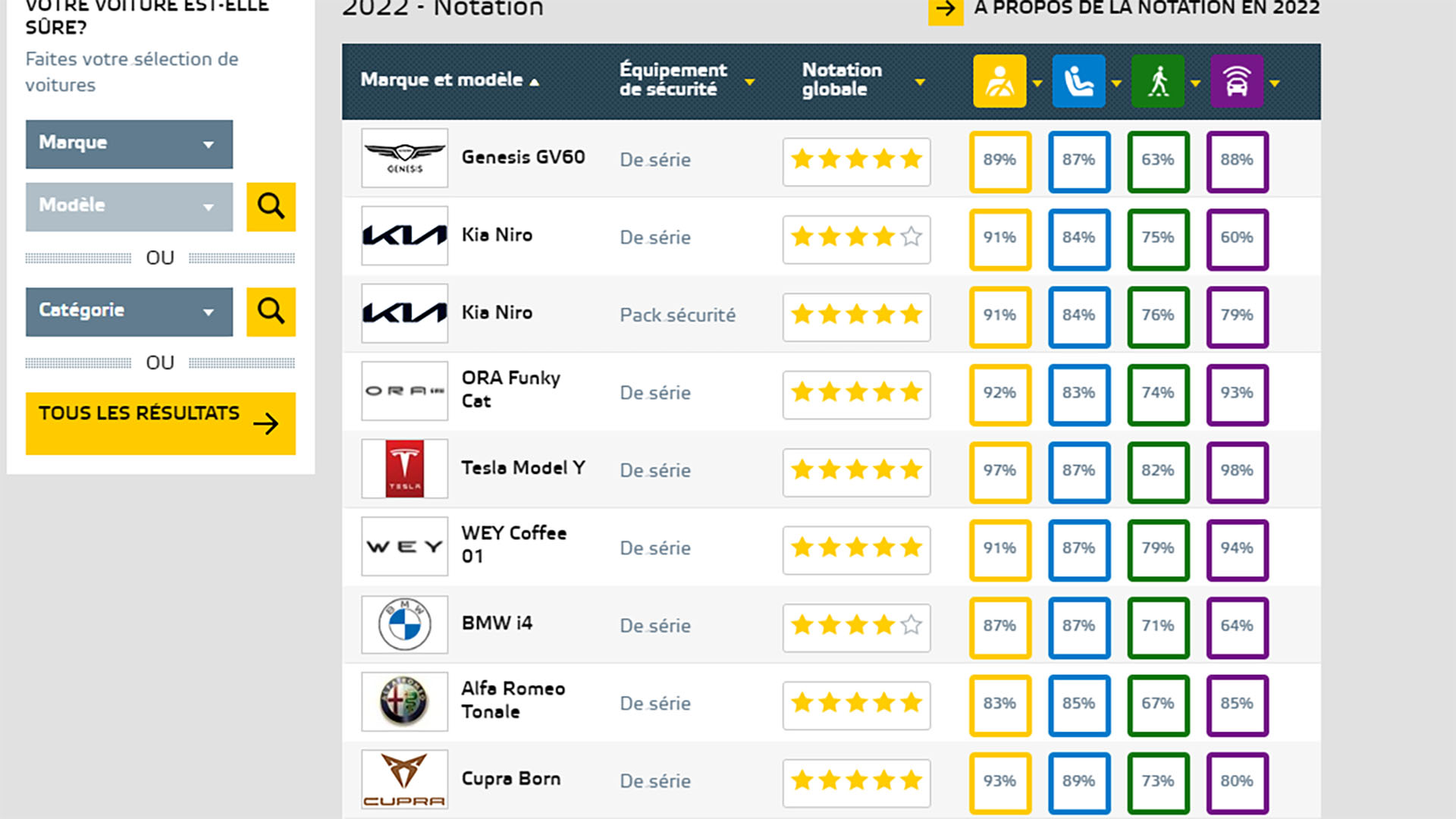Viewport: 1456px width, 819px height.
Task: Click the ORA Funky Cat star rating
Action: pyautogui.click(x=856, y=394)
